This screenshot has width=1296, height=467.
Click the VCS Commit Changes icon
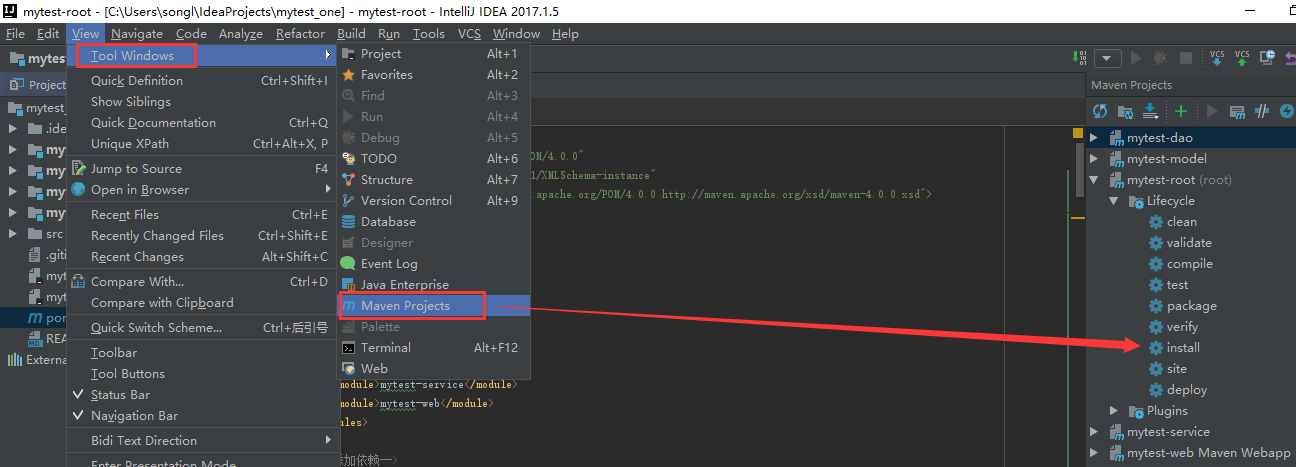point(1242,58)
